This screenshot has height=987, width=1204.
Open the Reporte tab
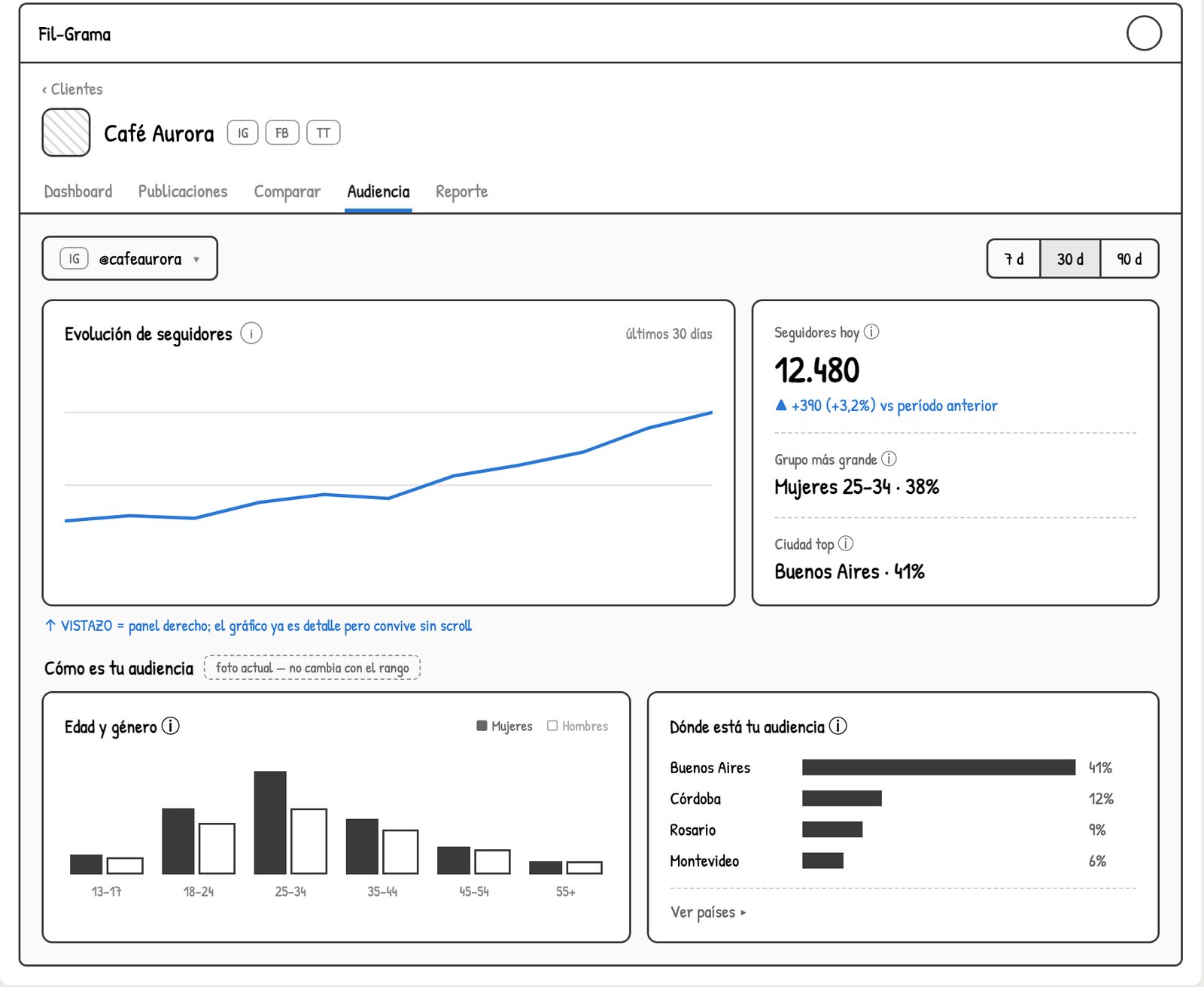click(461, 191)
